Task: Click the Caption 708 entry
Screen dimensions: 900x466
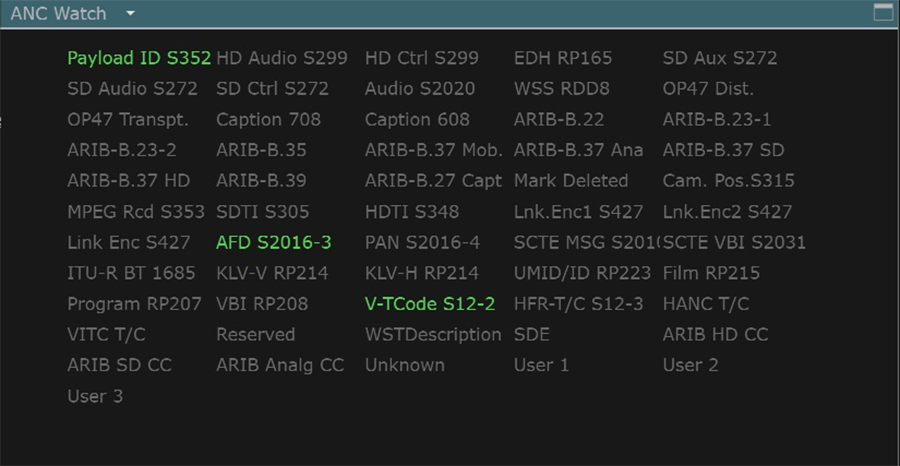Action: pyautogui.click(x=269, y=119)
